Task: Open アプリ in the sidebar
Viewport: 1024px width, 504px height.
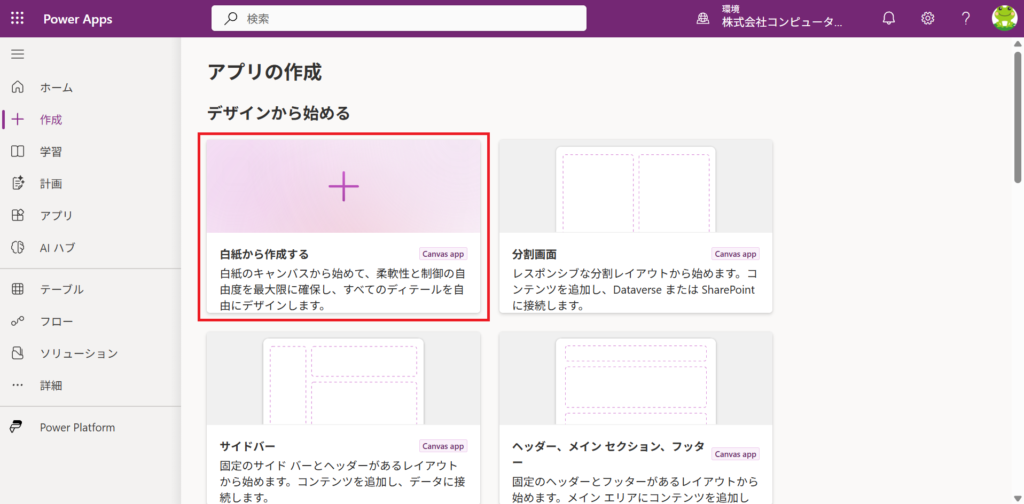Action: (56, 215)
